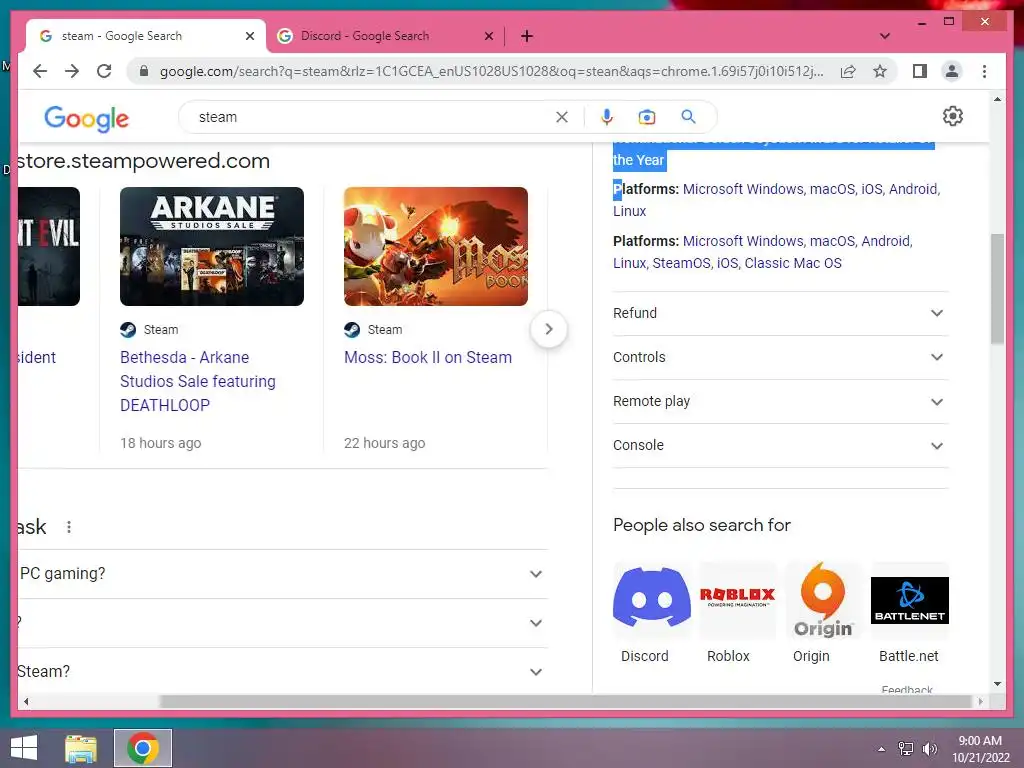Open the Windows Start menu
The width and height of the screenshot is (1024, 768).
[x=24, y=748]
